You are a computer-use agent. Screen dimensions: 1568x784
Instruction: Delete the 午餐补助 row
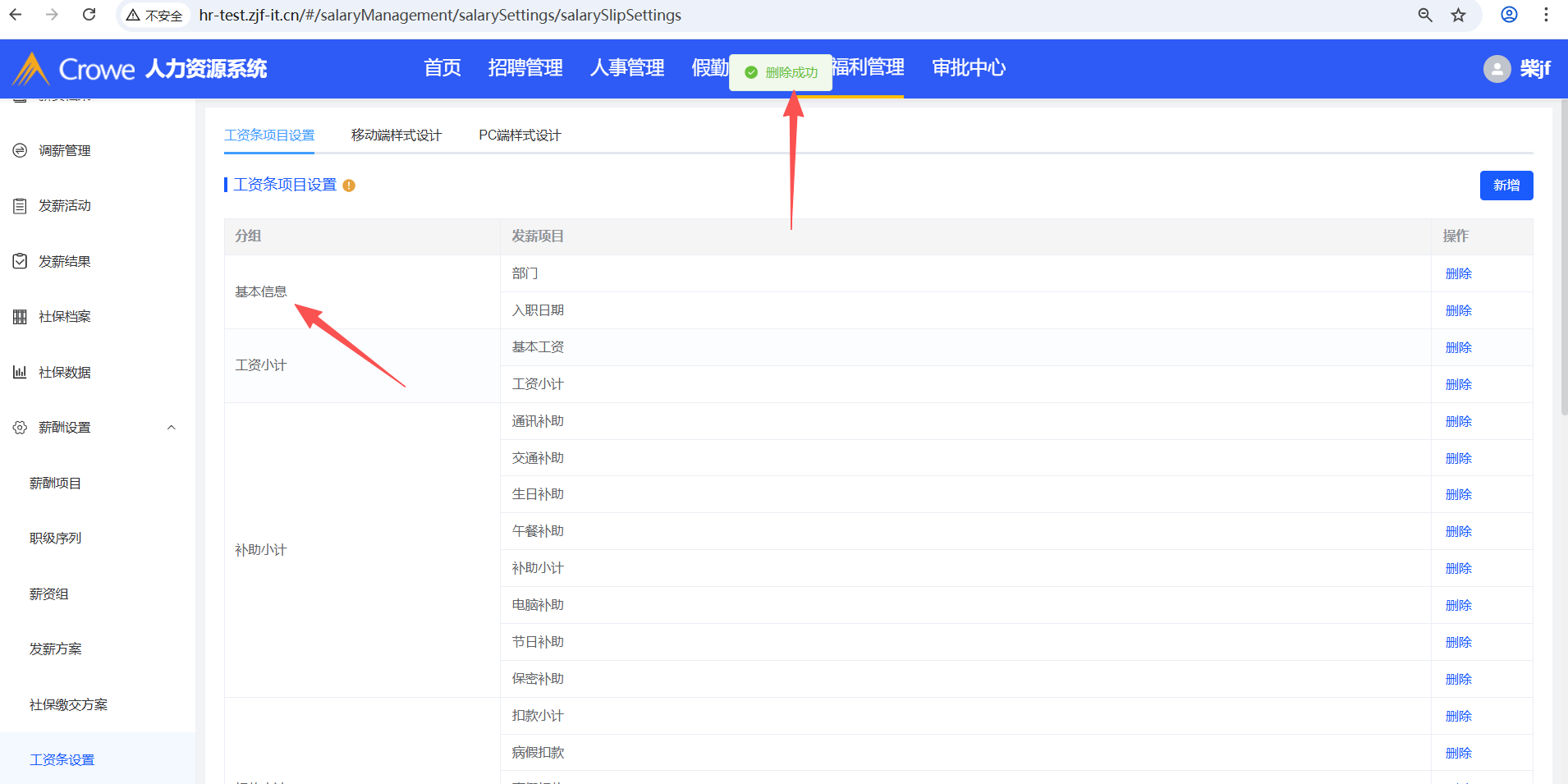point(1459,532)
